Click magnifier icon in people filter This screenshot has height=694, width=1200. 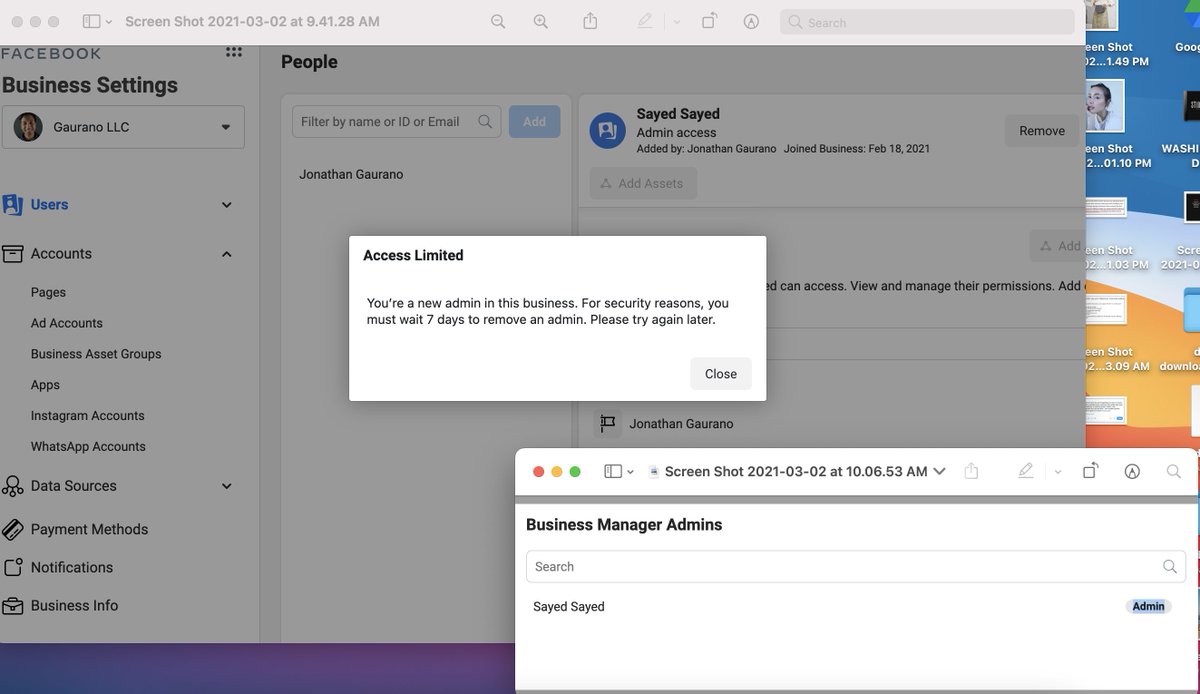(485, 121)
